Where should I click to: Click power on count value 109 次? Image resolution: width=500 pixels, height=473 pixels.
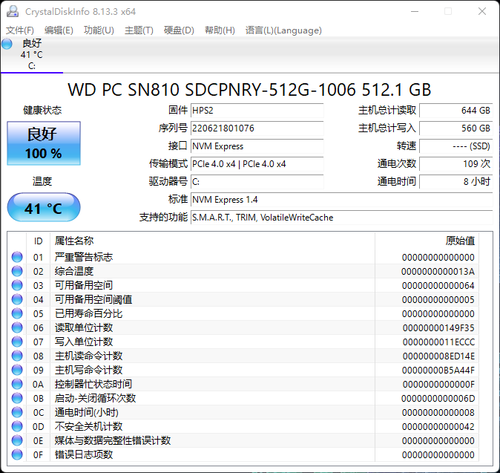point(456,164)
